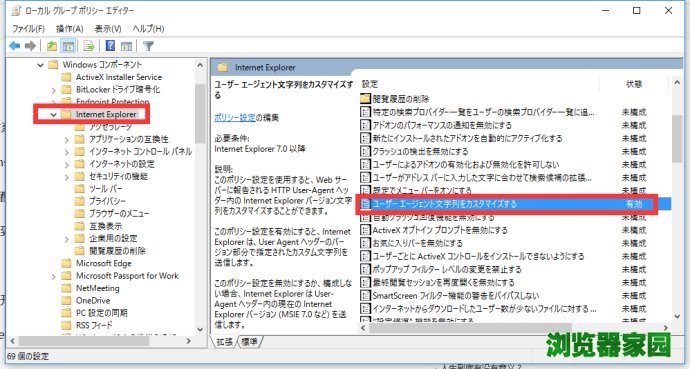Select 新たにインストールされたアドオンを自動的にアクティブ化する policy

pos(467,138)
